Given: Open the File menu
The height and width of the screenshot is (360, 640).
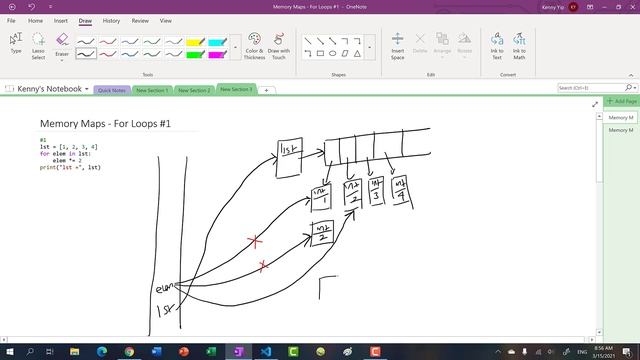Looking at the screenshot, I should (x=11, y=21).
